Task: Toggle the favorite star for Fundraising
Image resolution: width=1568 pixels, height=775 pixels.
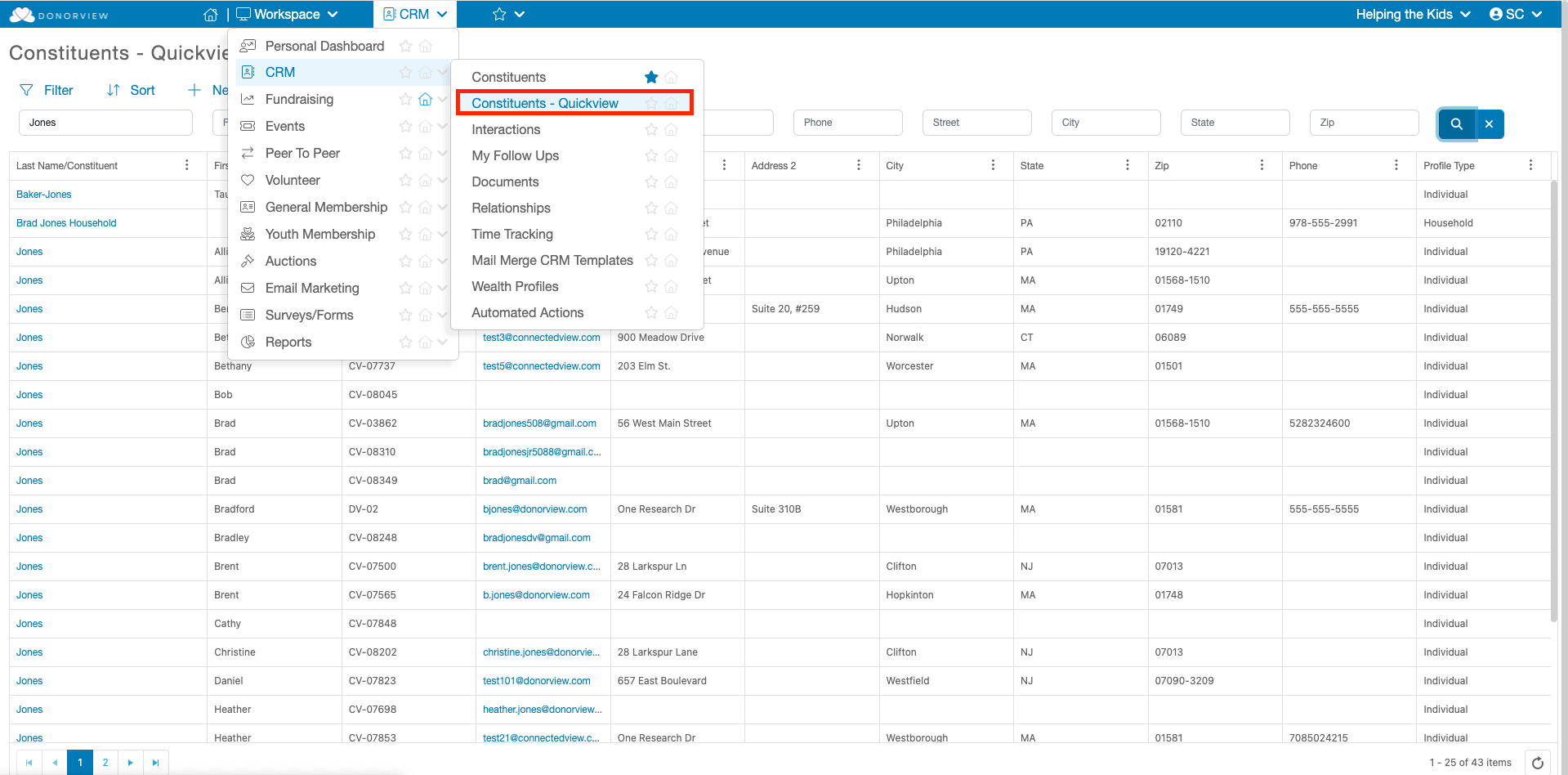Action: 405,100
